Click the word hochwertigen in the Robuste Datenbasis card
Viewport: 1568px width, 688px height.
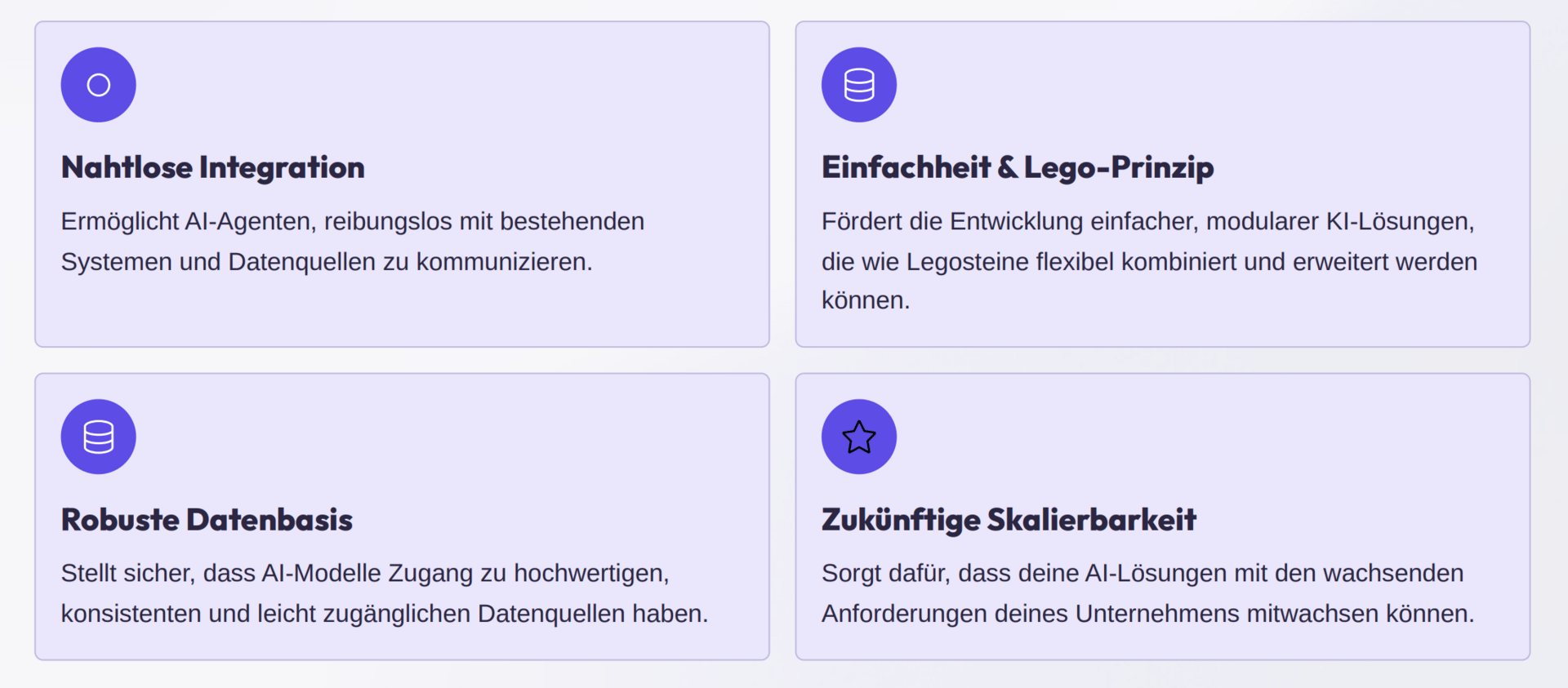pos(591,574)
